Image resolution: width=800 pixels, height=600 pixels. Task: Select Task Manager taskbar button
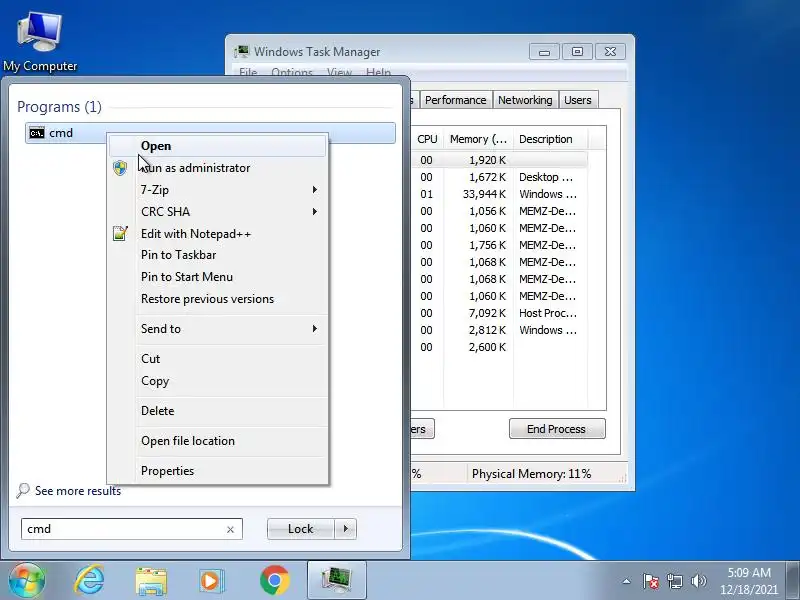[x=337, y=580]
